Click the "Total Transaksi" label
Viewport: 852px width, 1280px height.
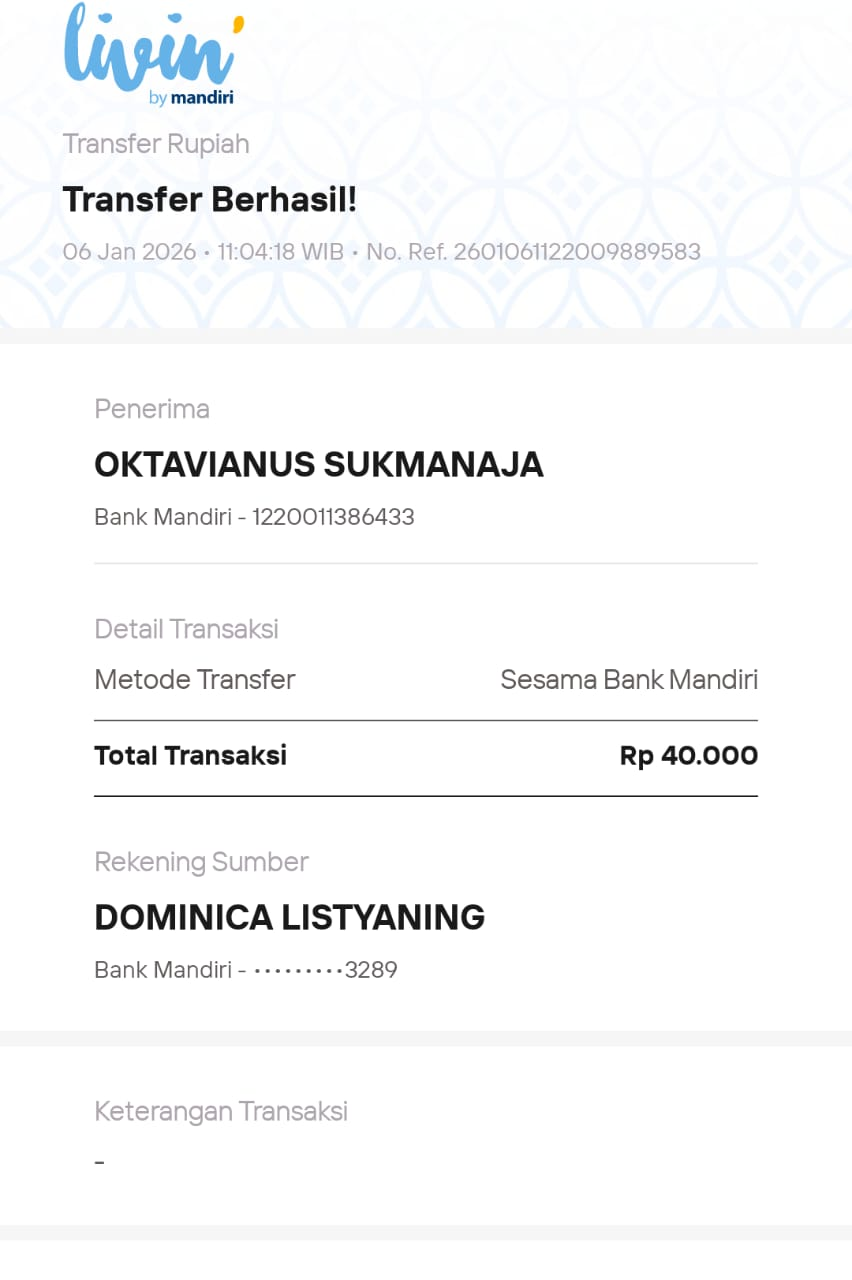tap(190, 755)
